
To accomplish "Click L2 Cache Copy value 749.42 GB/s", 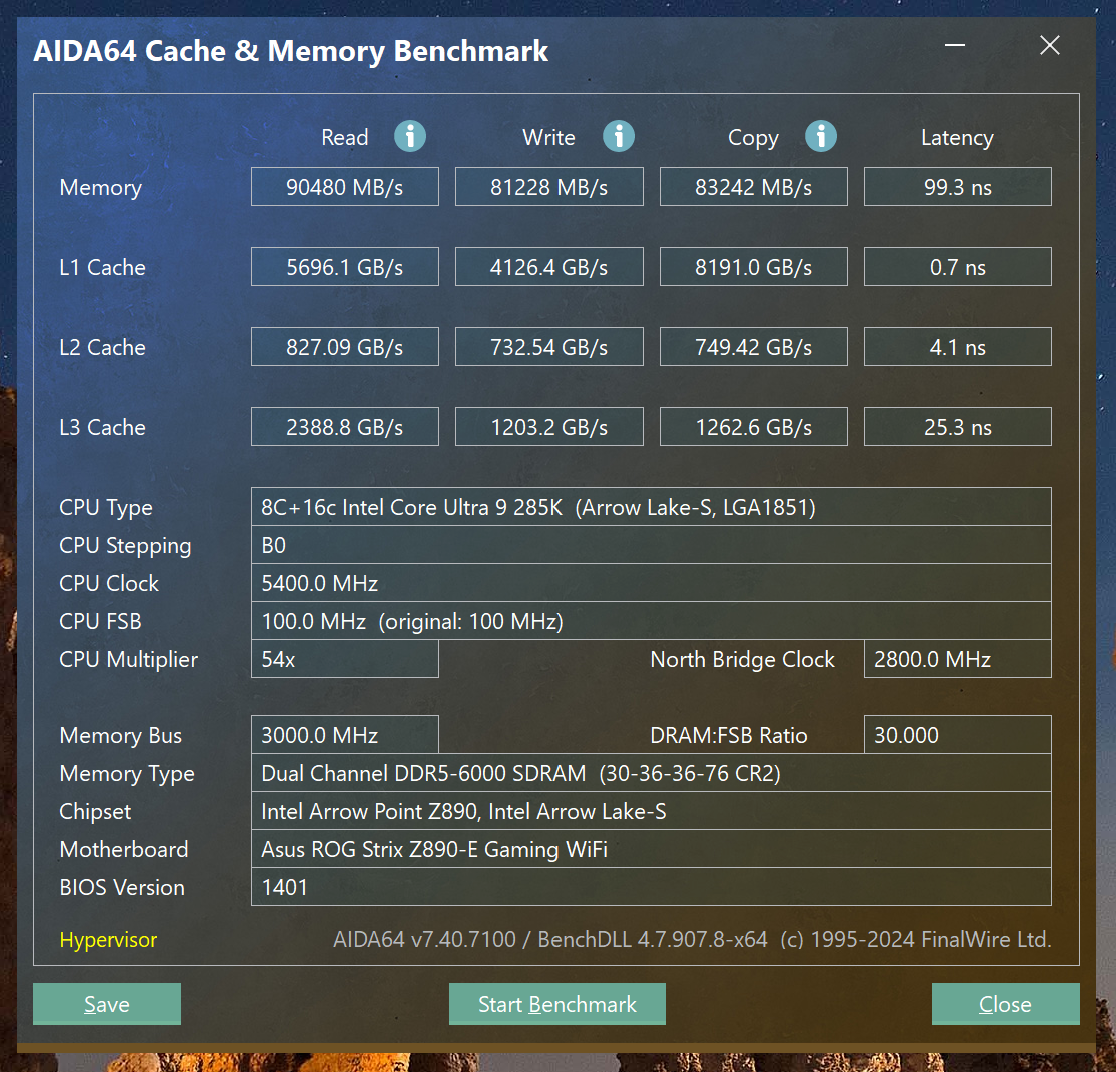I will click(x=754, y=347).
